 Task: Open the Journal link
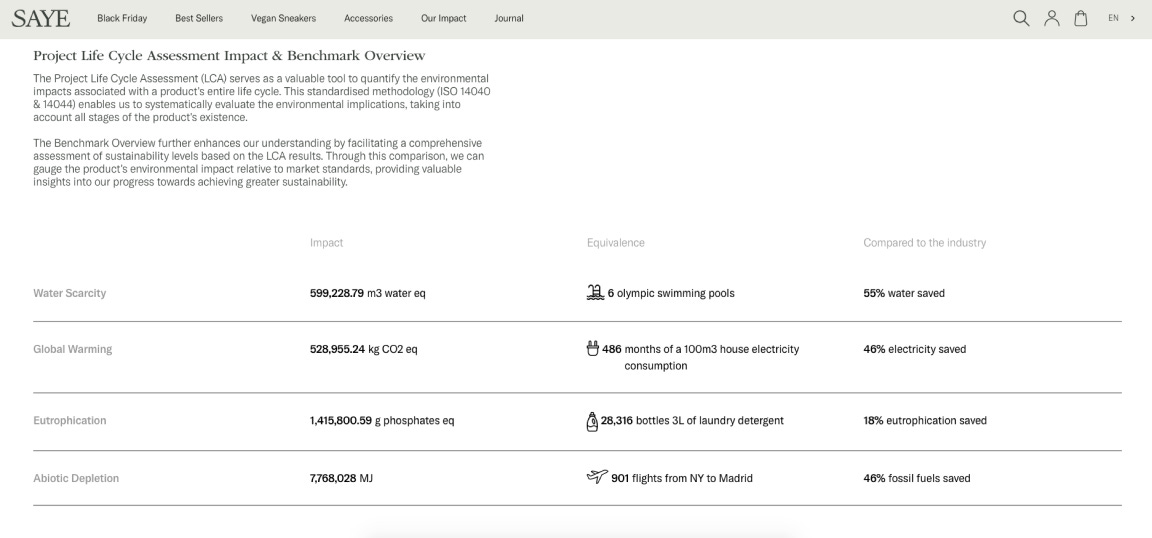click(x=509, y=18)
